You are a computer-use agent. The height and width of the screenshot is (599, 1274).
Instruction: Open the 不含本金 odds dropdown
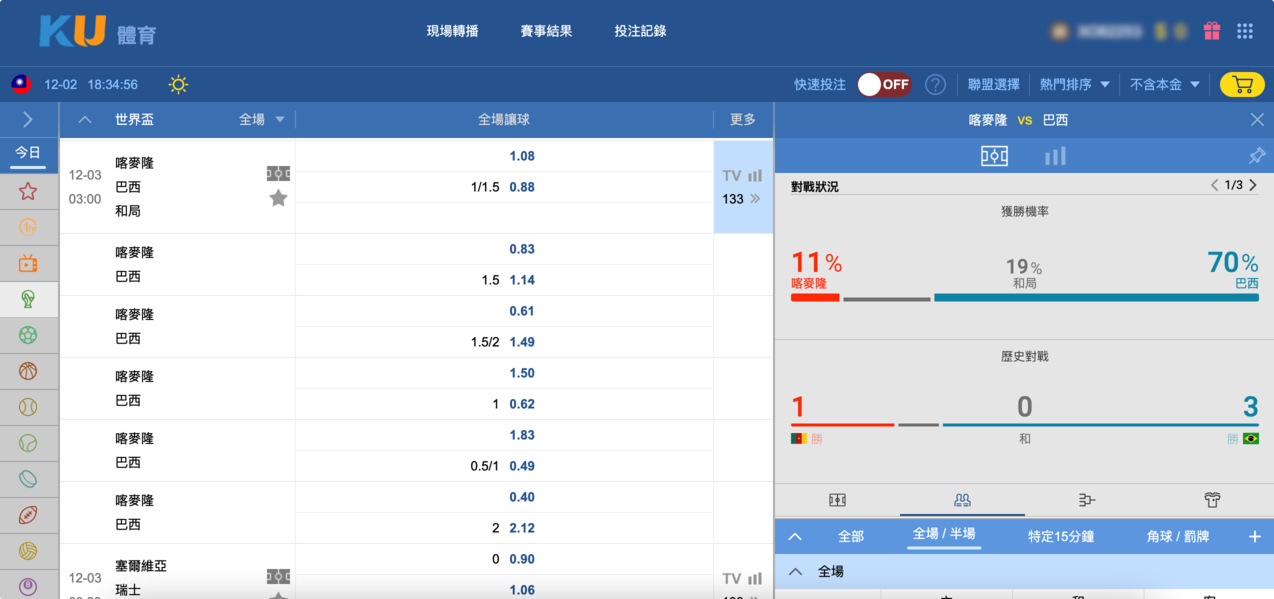pyautogui.click(x=1165, y=85)
